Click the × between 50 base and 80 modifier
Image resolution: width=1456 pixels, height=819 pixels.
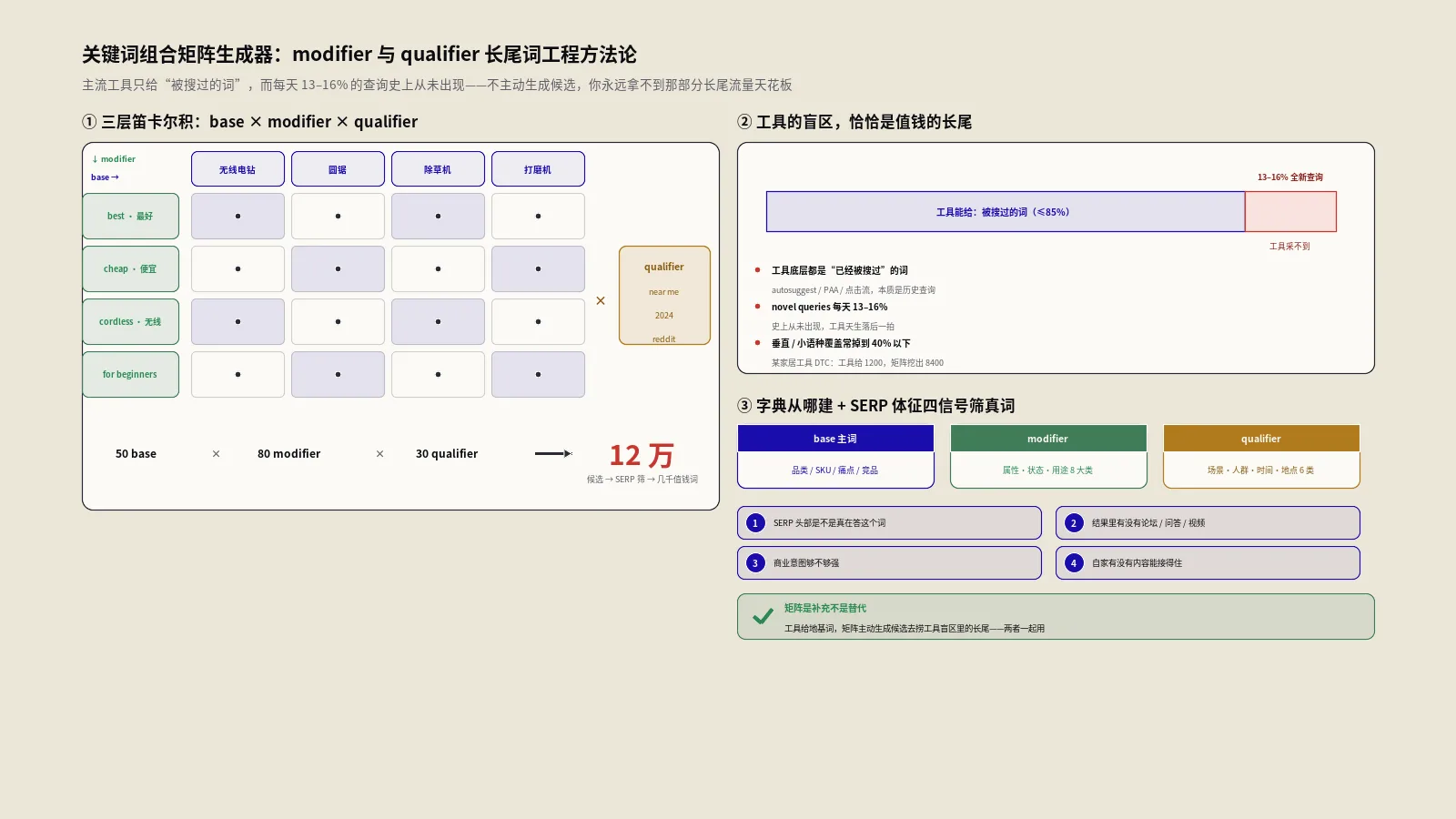click(216, 453)
